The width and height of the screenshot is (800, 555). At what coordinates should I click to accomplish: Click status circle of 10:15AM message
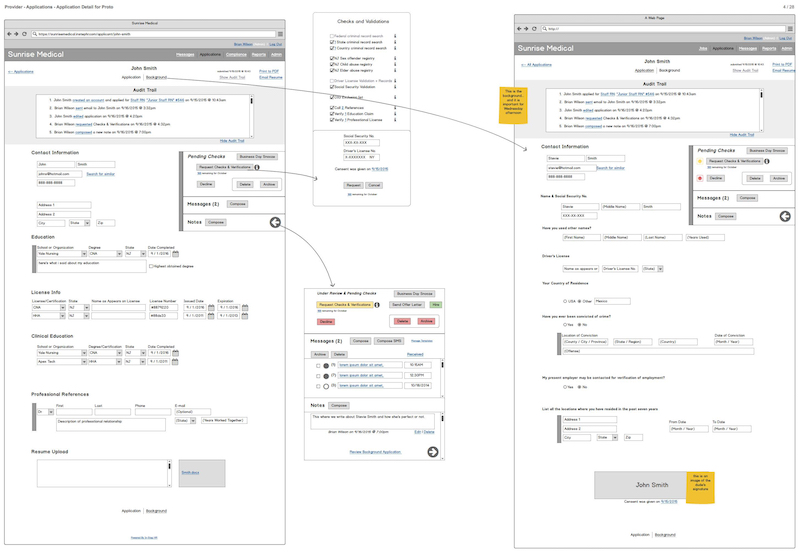(x=326, y=366)
